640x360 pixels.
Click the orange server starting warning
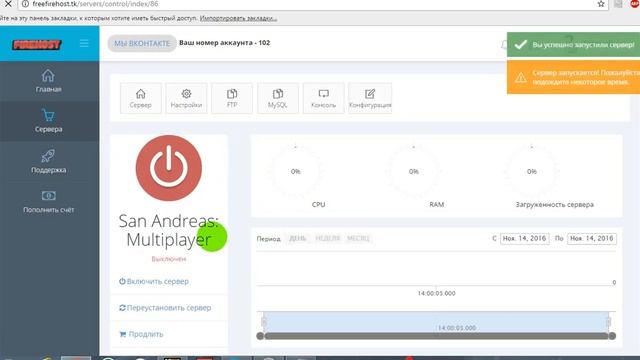click(573, 77)
